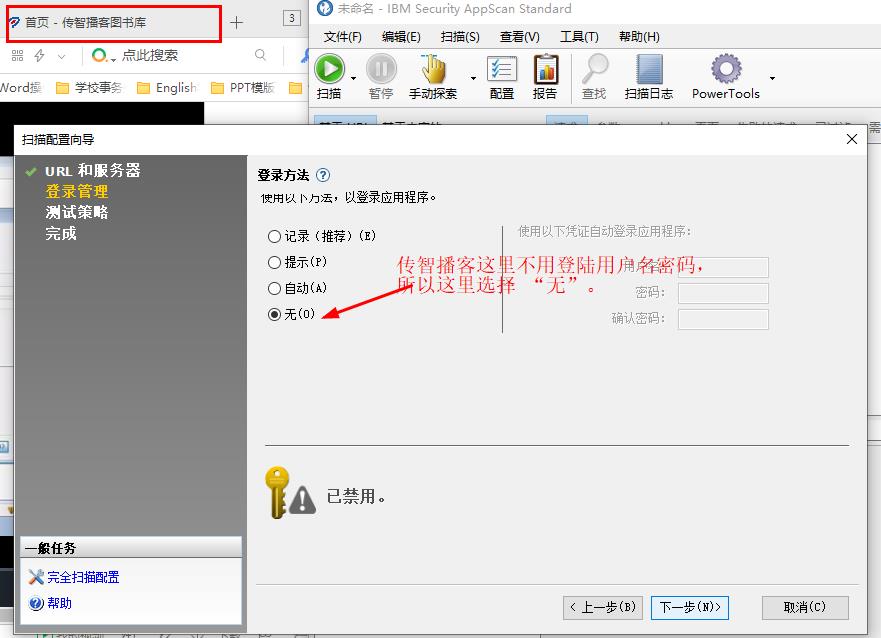
Task: Cancel the wizard with 取消(C)
Action: [x=805, y=607]
